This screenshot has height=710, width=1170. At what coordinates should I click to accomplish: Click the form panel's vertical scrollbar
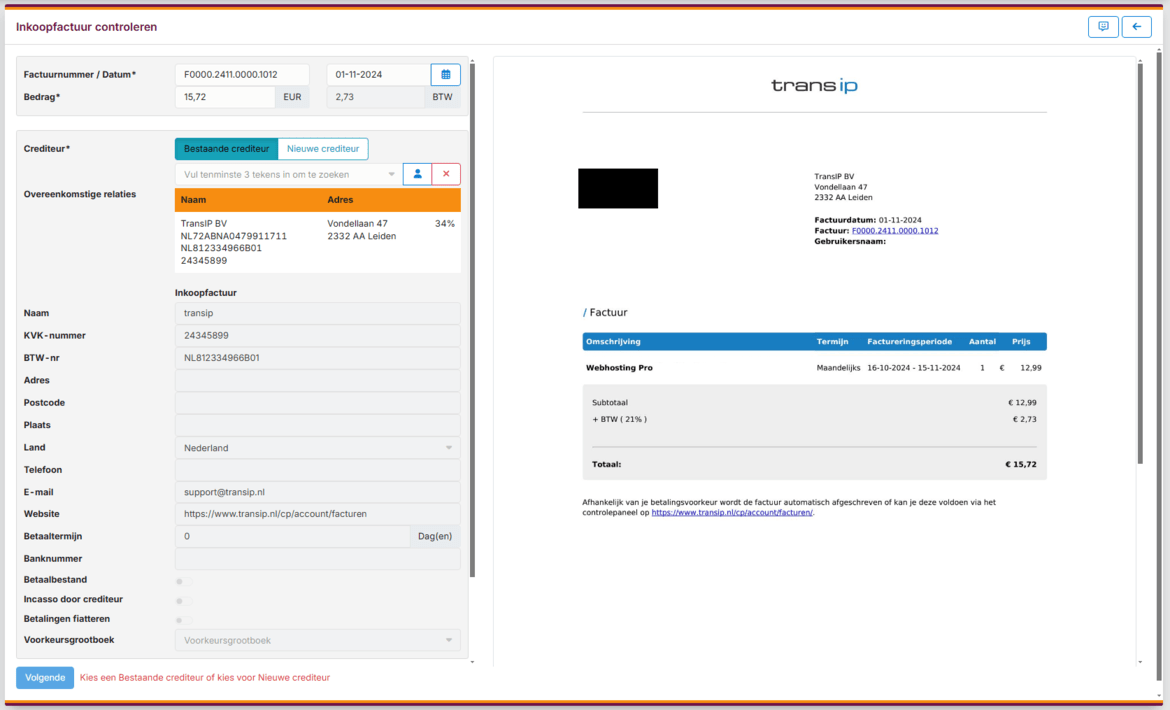click(x=472, y=321)
